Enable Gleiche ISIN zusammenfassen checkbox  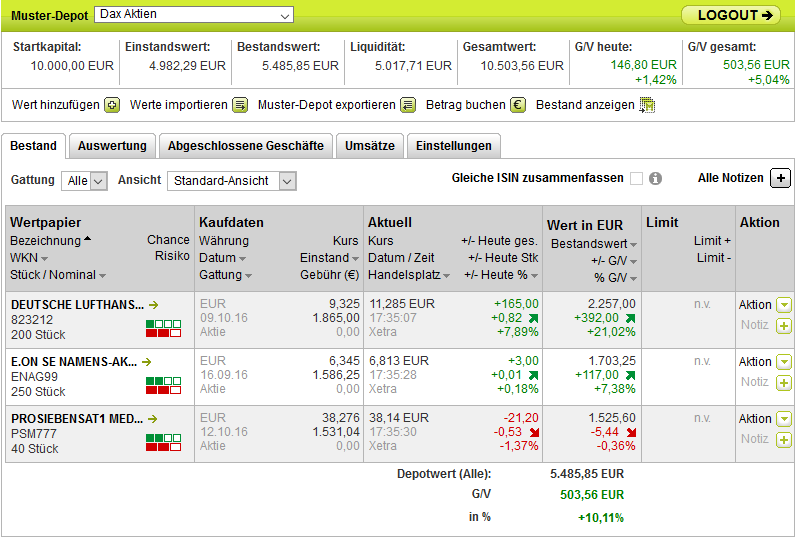click(x=636, y=179)
